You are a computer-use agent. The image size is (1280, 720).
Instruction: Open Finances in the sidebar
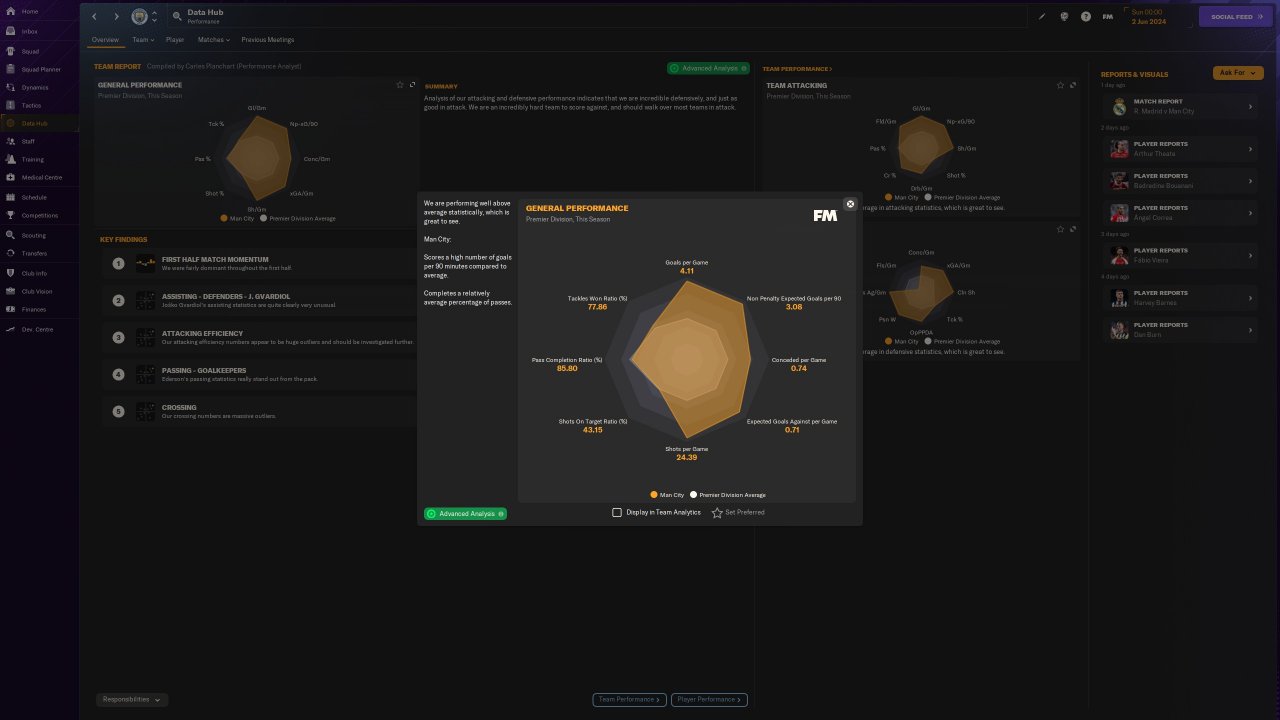pyautogui.click(x=34, y=310)
